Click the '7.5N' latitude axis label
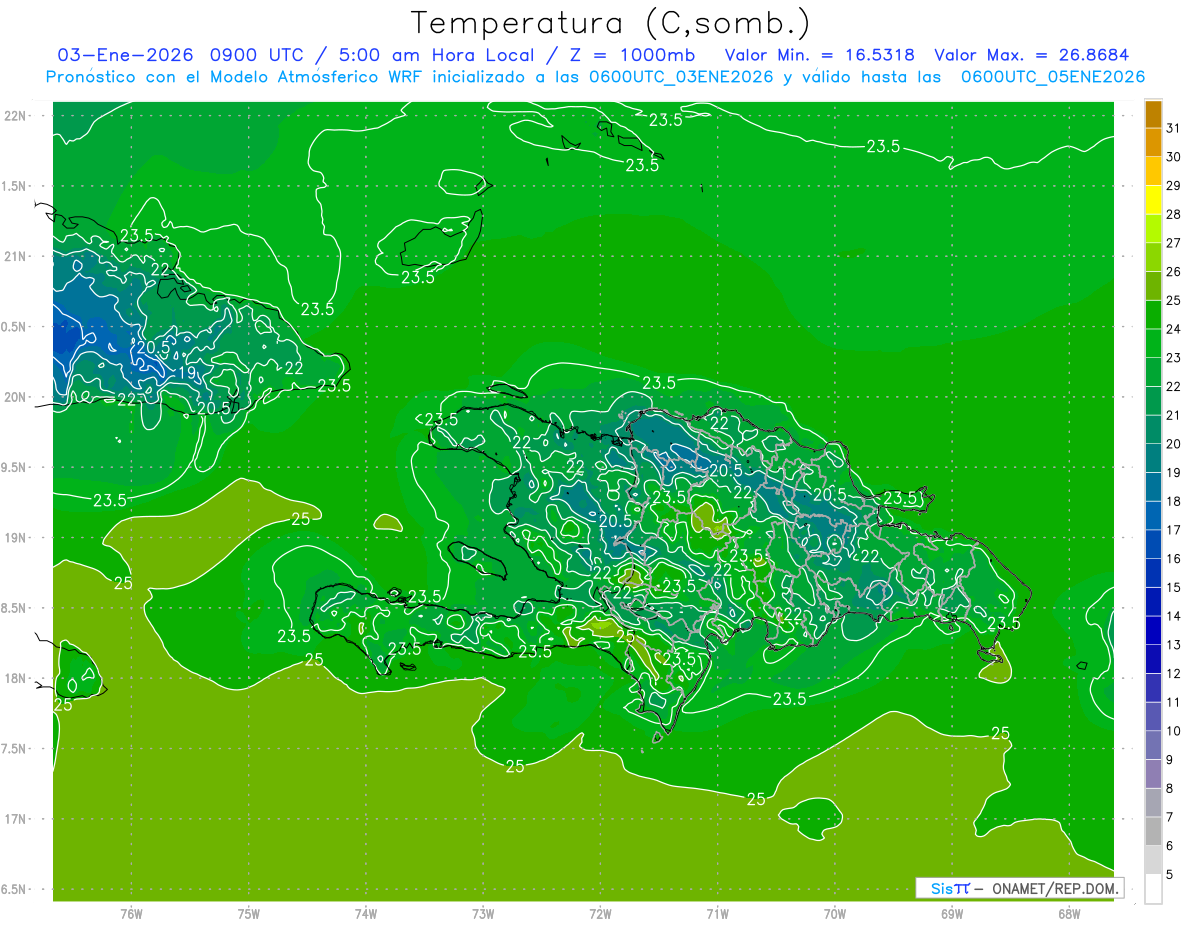The image size is (1200, 927). (x=14, y=749)
